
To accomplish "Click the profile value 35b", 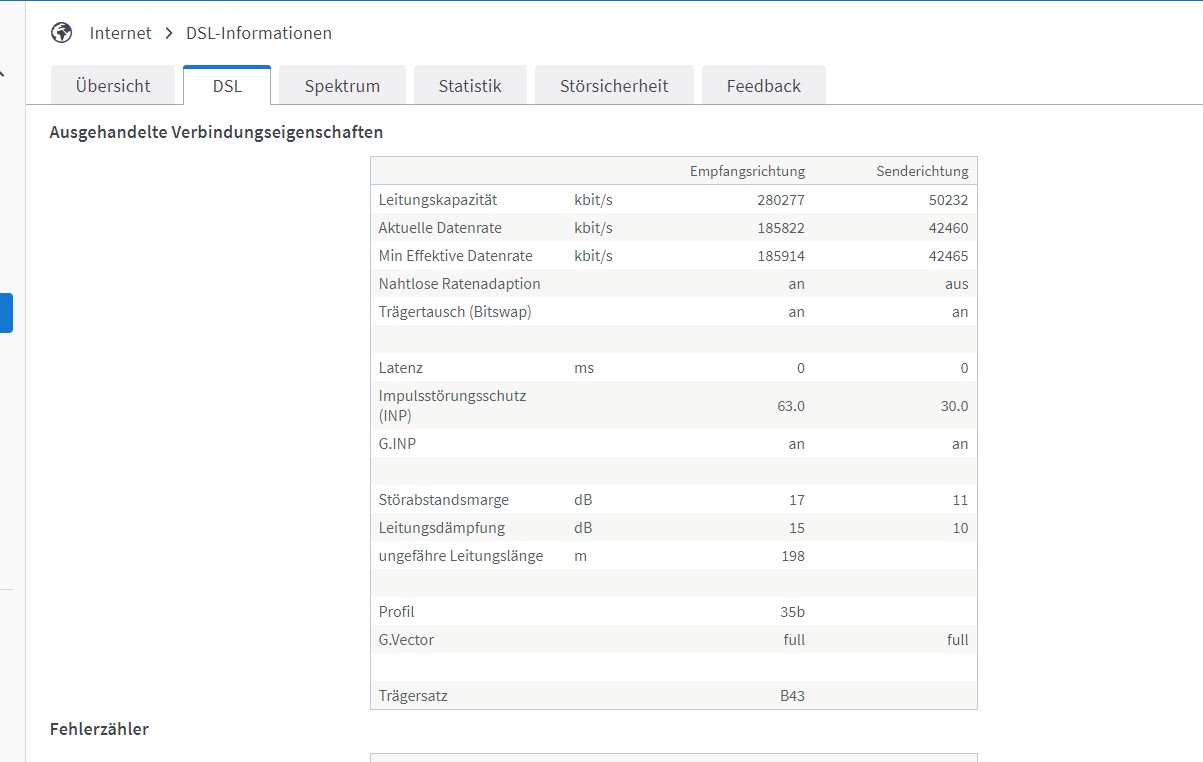I will tap(792, 612).
